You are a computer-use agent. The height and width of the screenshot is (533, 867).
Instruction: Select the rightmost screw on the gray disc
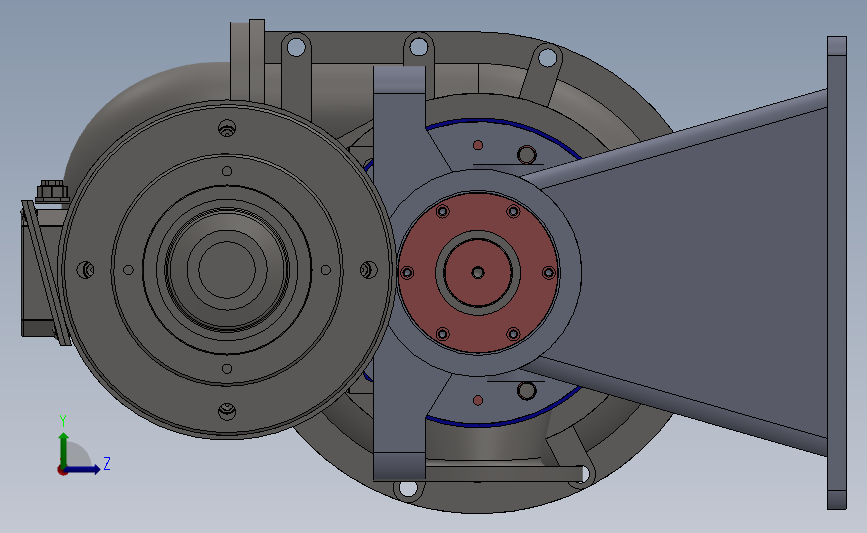[368, 270]
